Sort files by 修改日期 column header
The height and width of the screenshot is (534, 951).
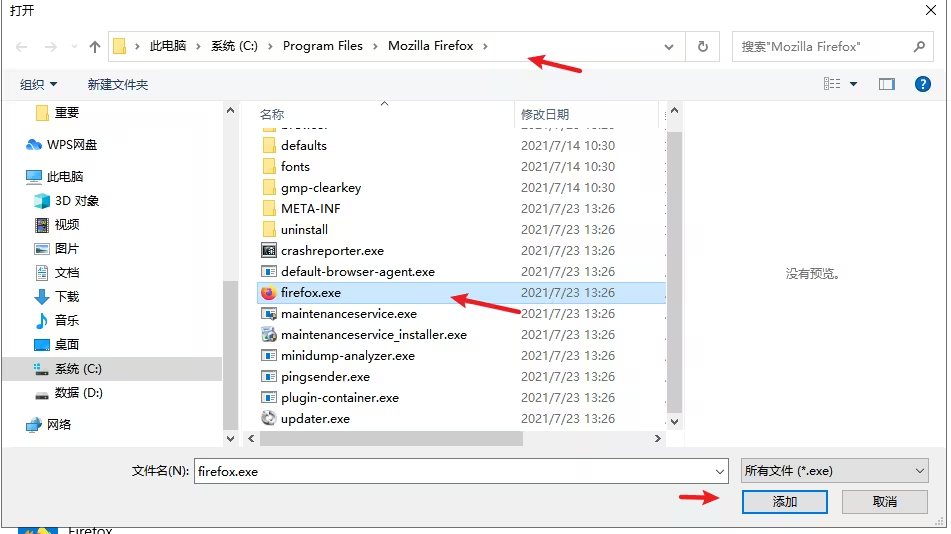click(x=545, y=115)
